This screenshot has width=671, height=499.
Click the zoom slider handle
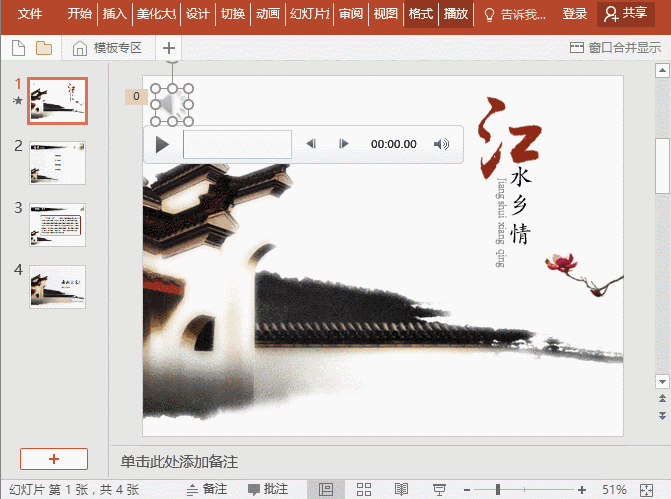pos(498,489)
